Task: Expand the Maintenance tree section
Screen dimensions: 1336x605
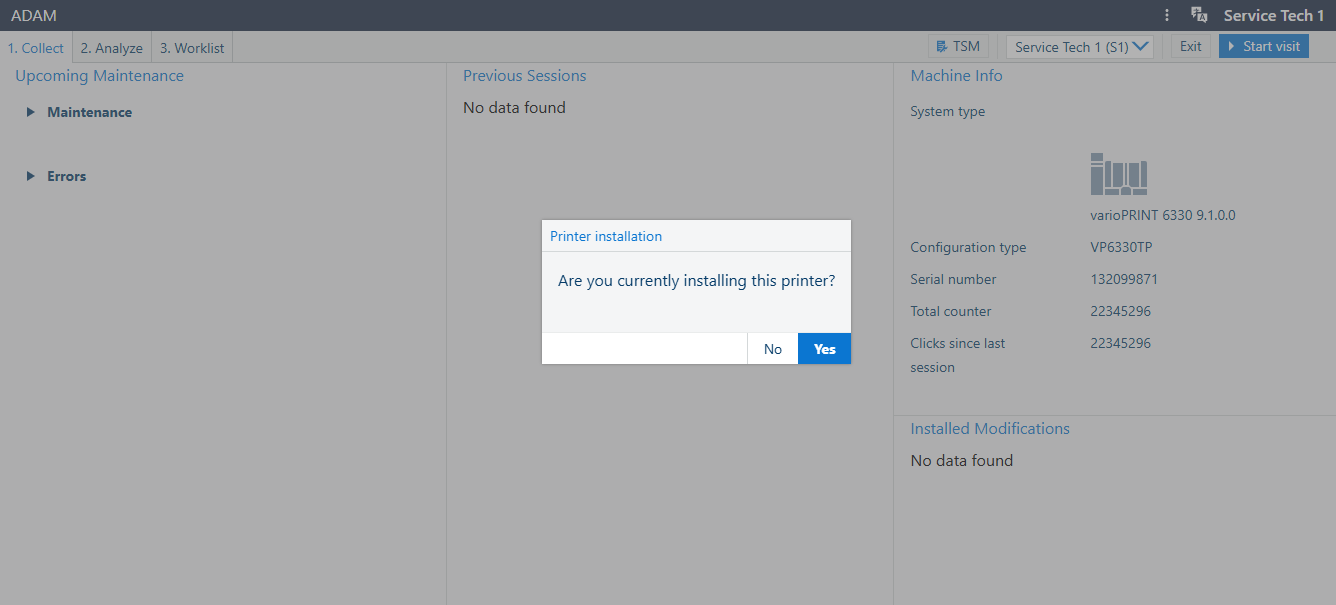Action: 31,112
